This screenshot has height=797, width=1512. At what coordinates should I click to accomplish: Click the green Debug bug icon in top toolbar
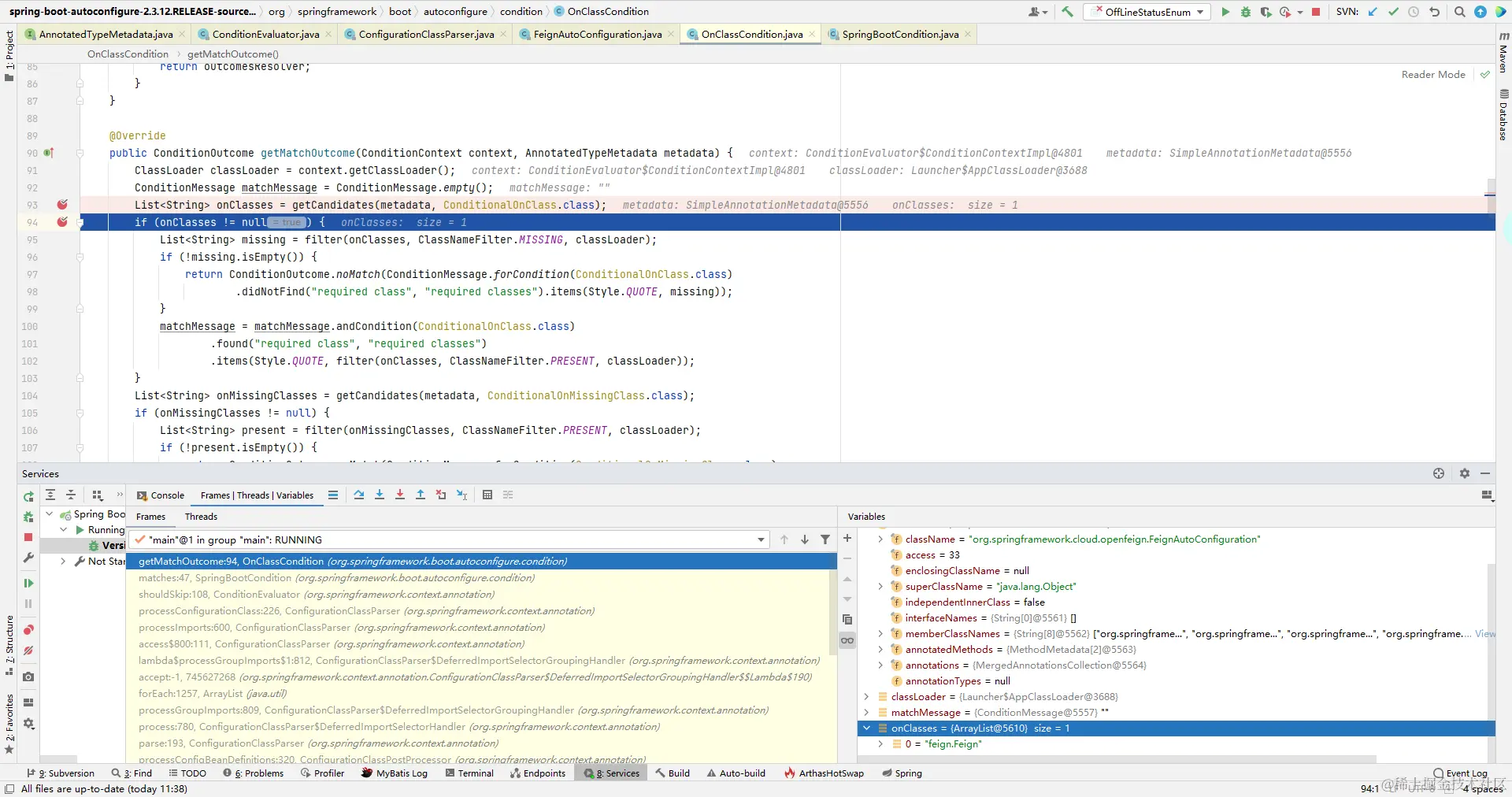point(1246,12)
